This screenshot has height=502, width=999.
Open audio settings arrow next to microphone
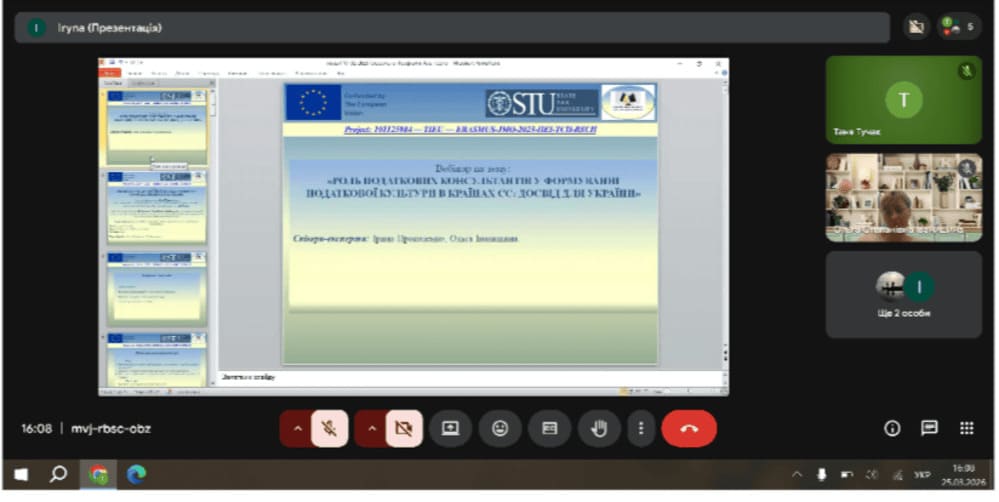point(297,428)
